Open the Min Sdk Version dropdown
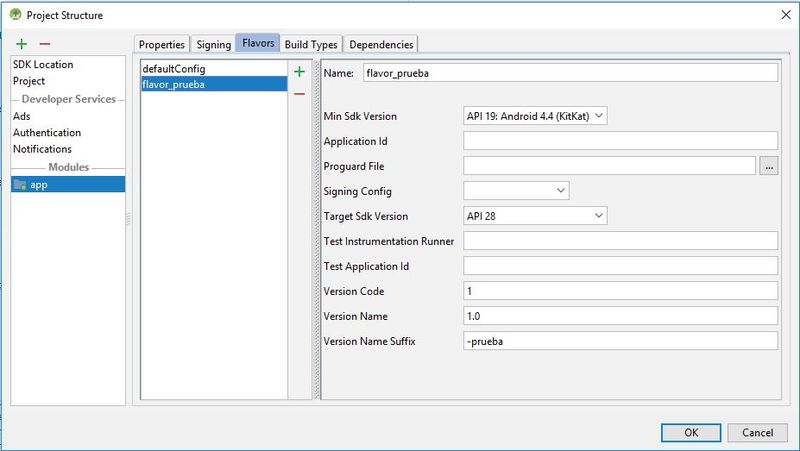 point(535,116)
